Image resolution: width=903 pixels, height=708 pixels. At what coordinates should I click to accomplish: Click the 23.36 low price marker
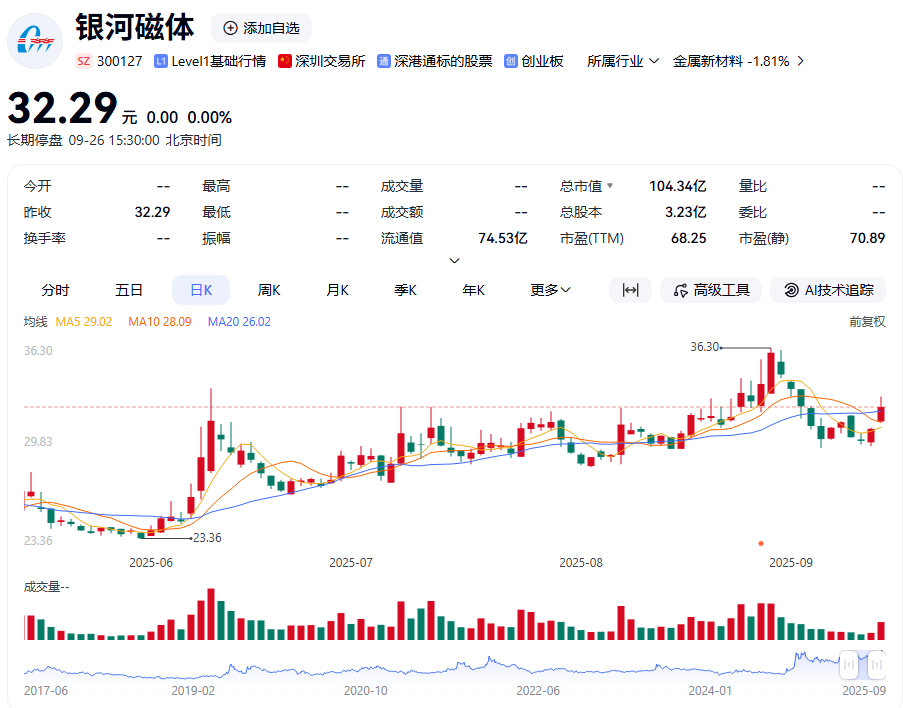pos(207,537)
